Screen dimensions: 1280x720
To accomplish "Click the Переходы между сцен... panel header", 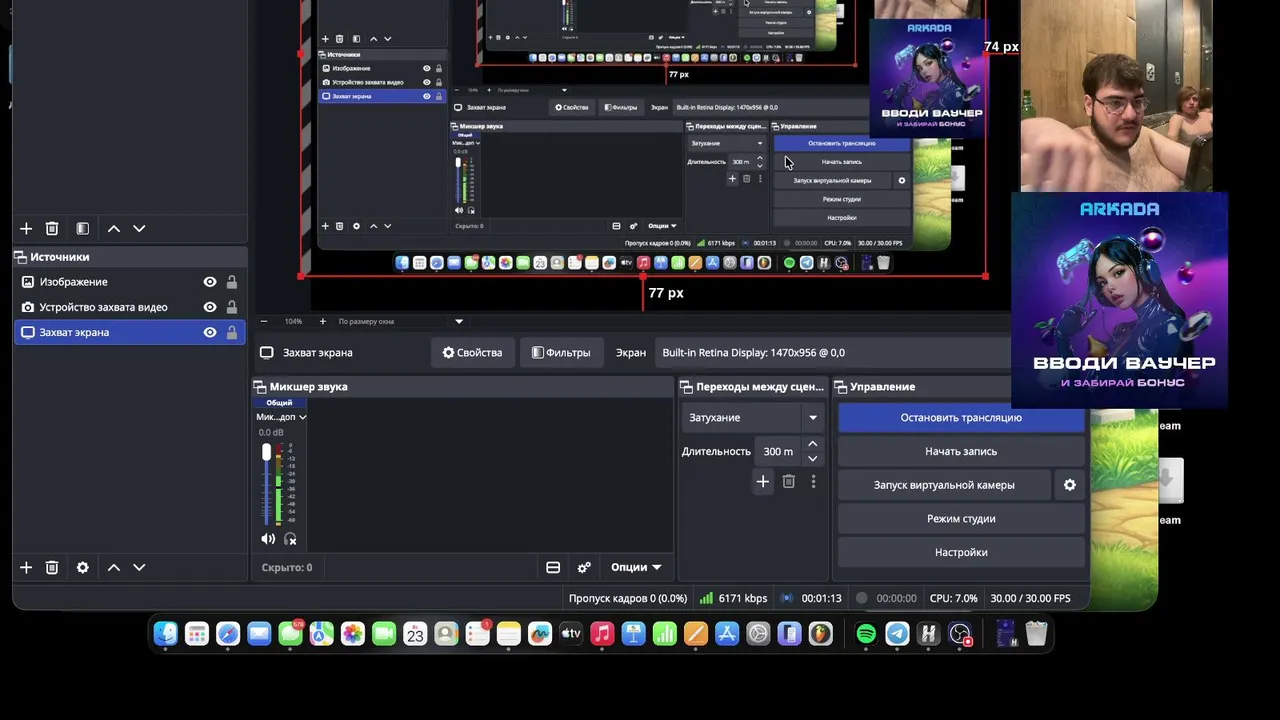I will pos(753,387).
